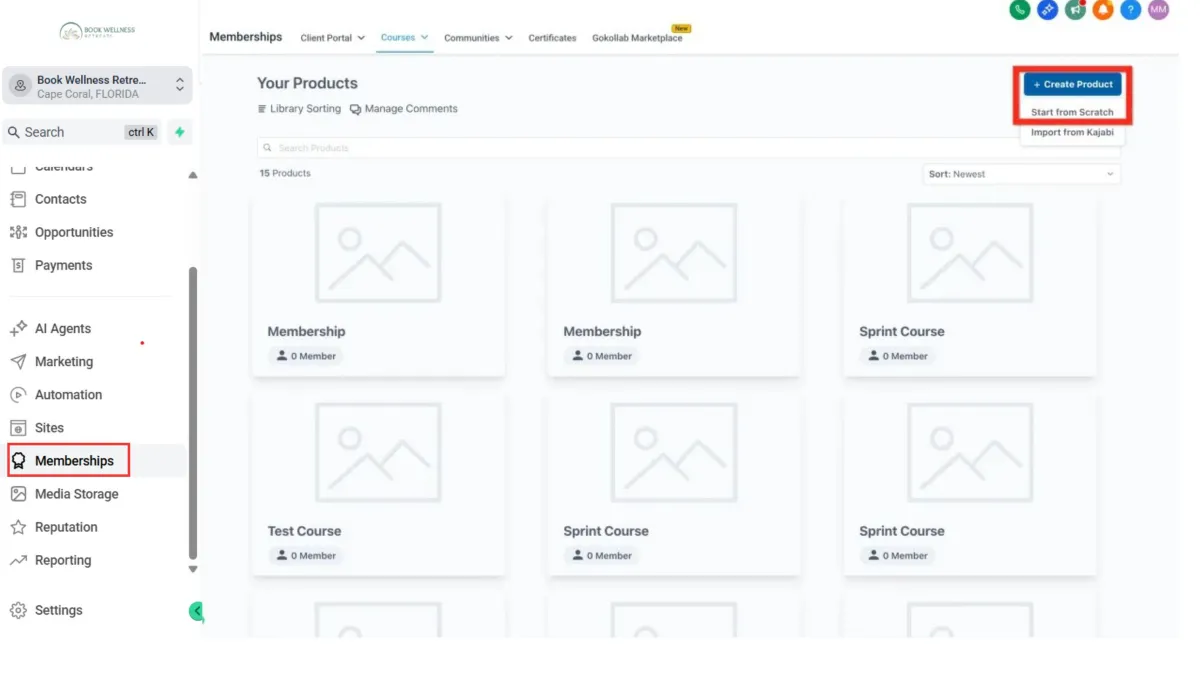Open Settings in the sidebar

(58, 610)
